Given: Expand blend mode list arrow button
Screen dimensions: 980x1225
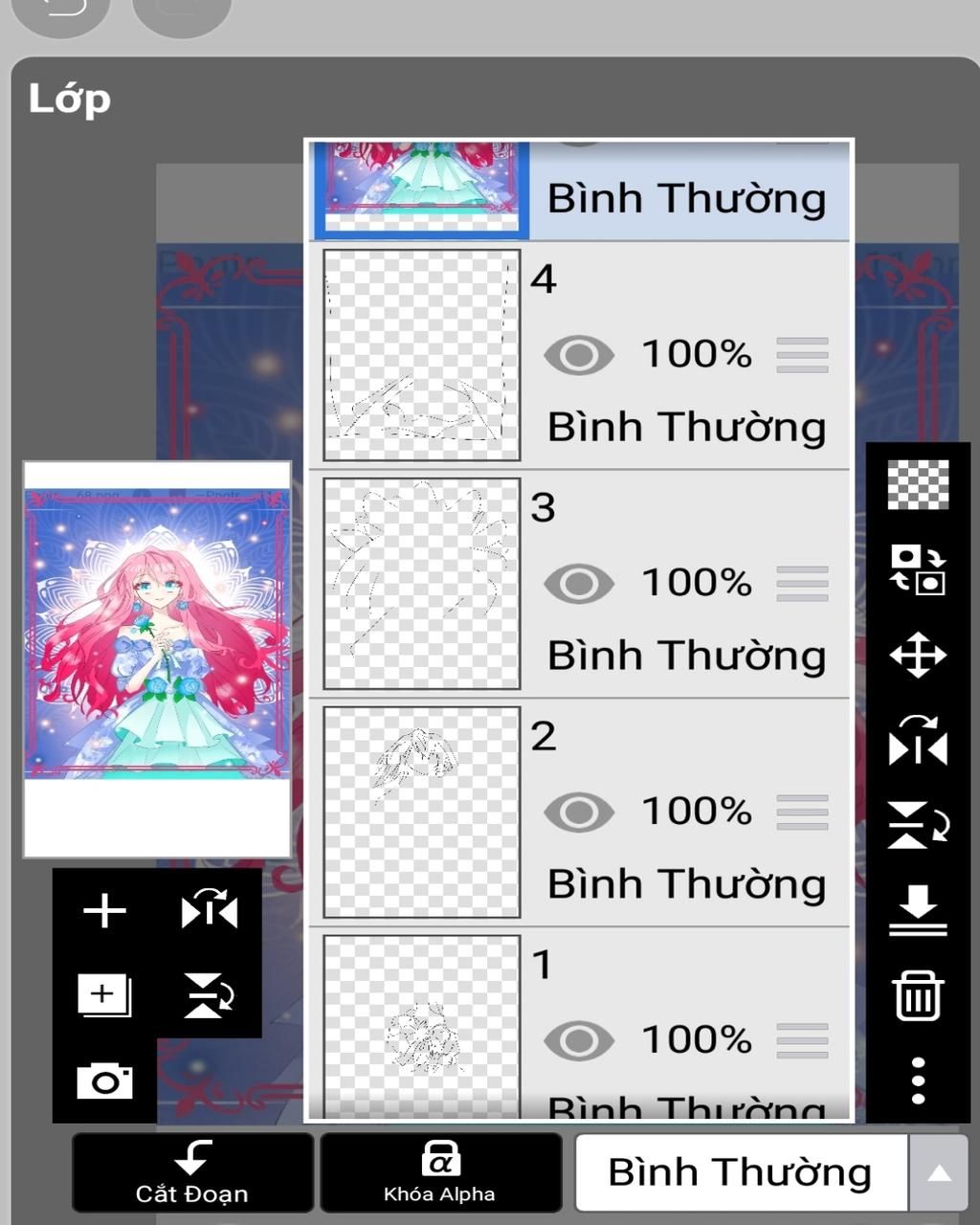Looking at the screenshot, I should pos(939,1173).
